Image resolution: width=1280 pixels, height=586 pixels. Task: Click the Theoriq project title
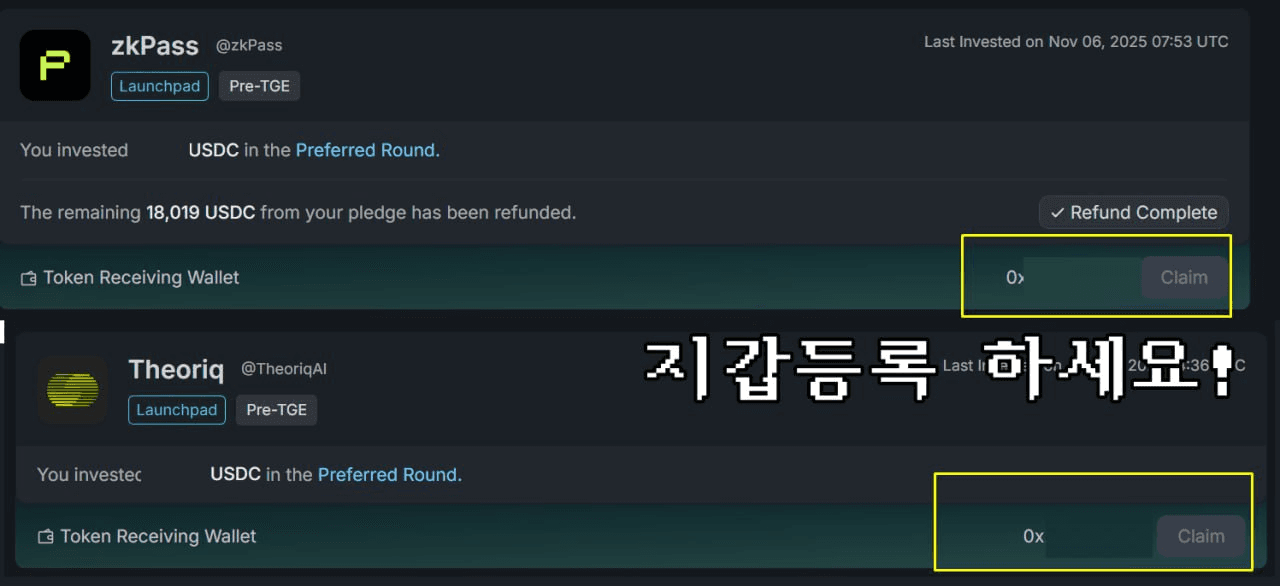[176, 370]
